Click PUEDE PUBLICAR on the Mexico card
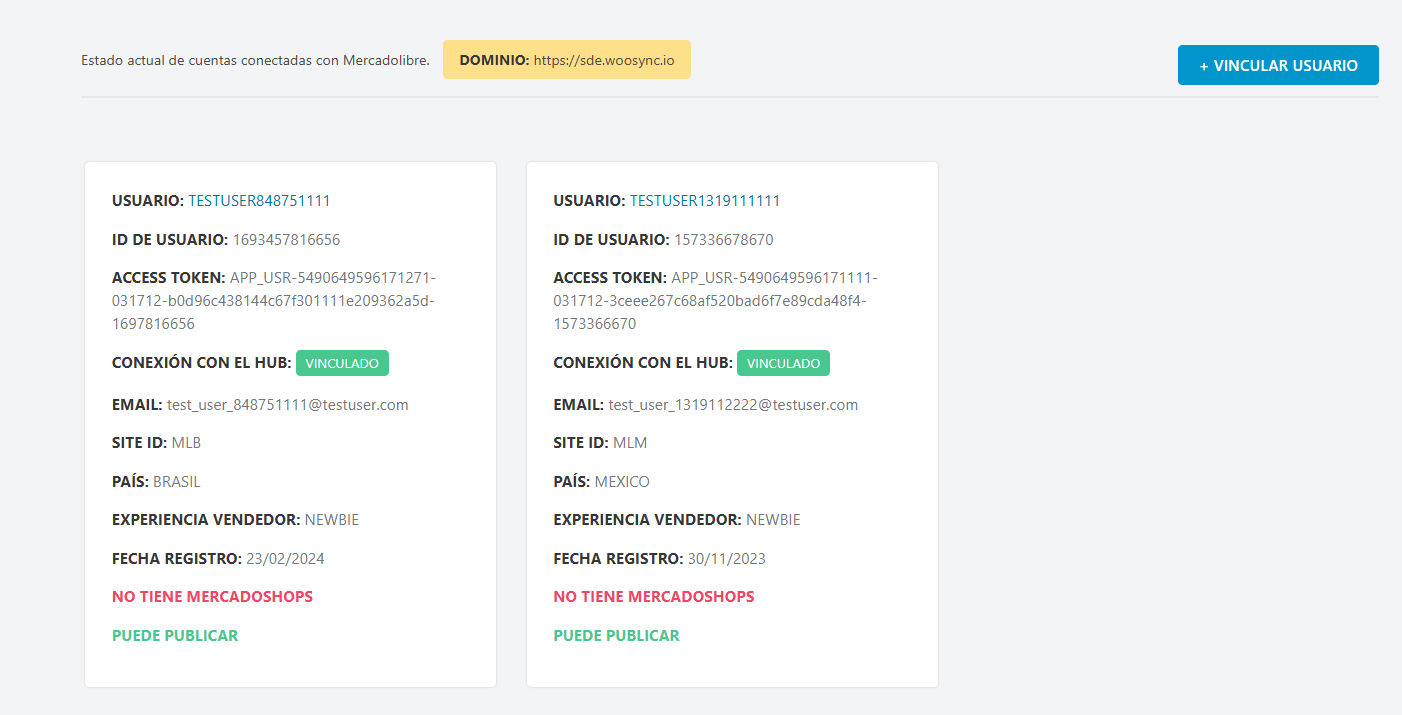Viewport: 1402px width, 715px height. point(616,636)
